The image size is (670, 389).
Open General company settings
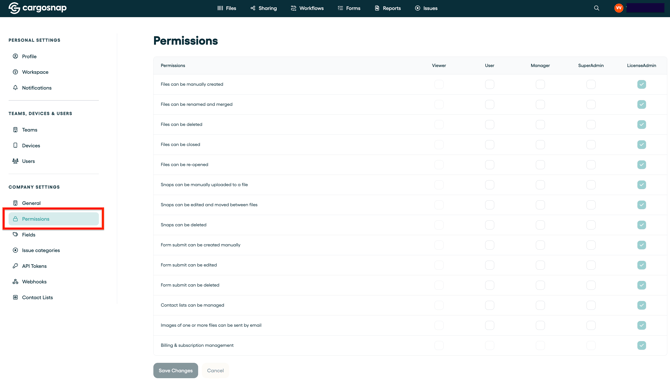[31, 203]
